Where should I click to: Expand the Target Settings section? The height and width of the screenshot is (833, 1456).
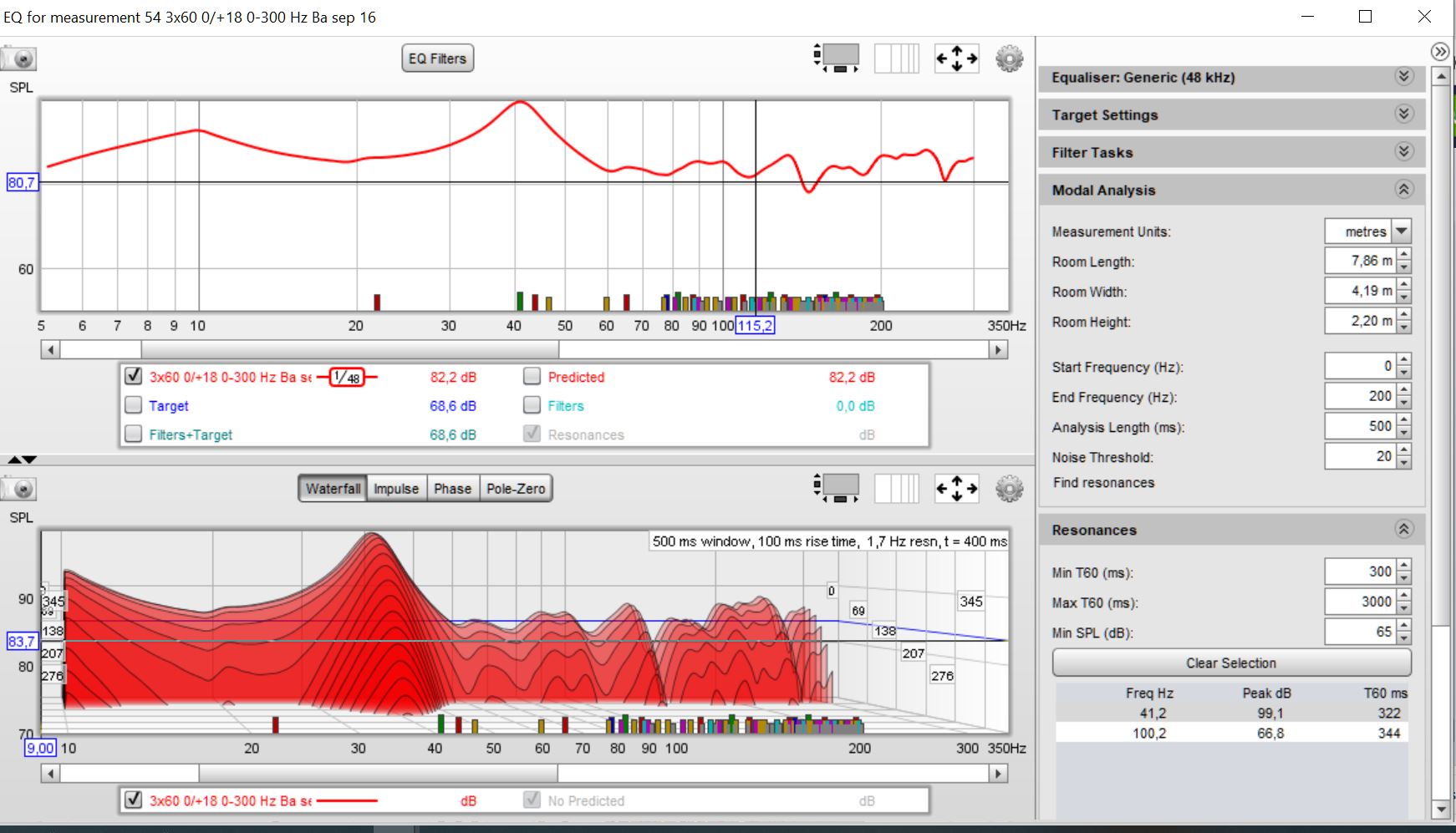pyautogui.click(x=1403, y=114)
